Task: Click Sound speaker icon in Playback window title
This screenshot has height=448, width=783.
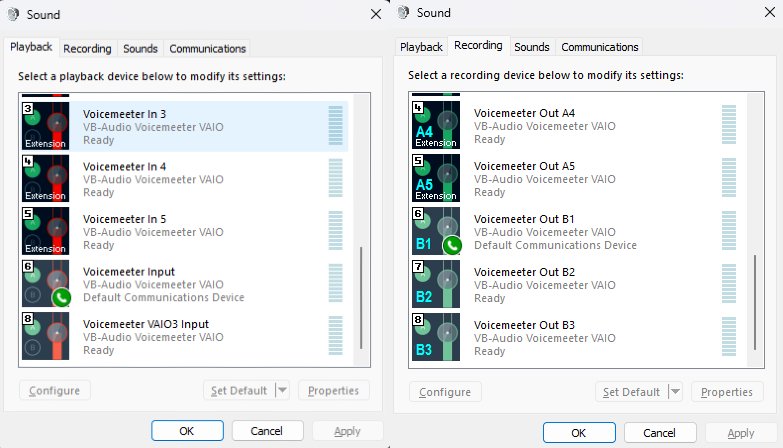Action: (x=13, y=14)
